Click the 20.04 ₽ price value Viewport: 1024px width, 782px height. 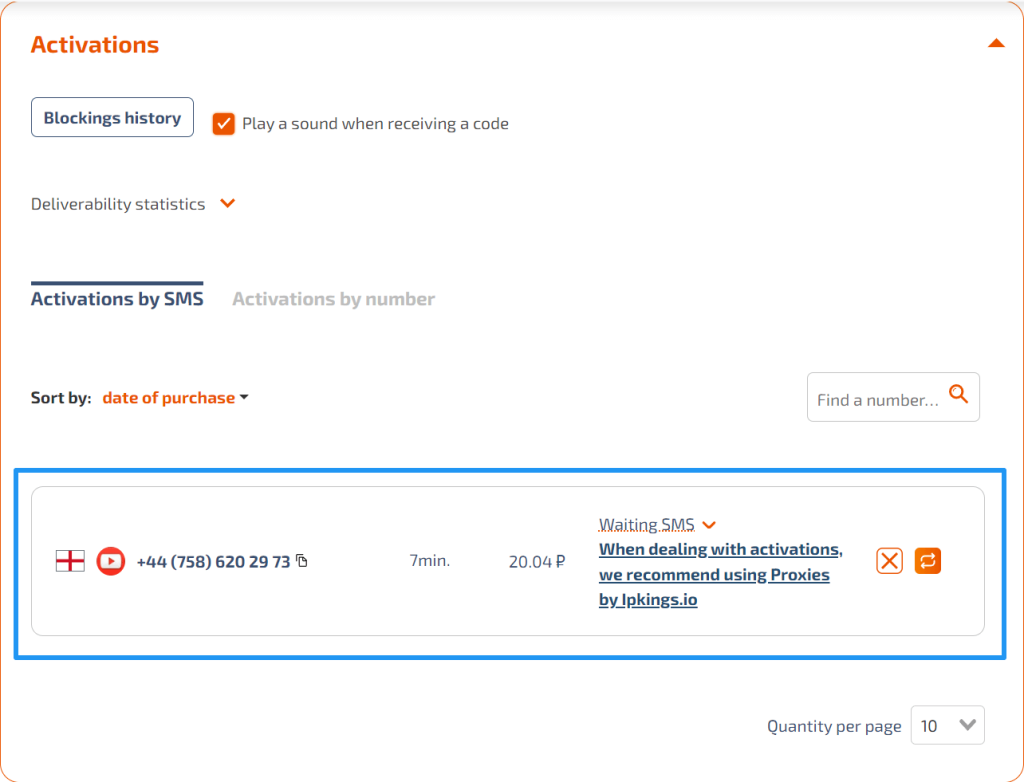[x=537, y=562]
